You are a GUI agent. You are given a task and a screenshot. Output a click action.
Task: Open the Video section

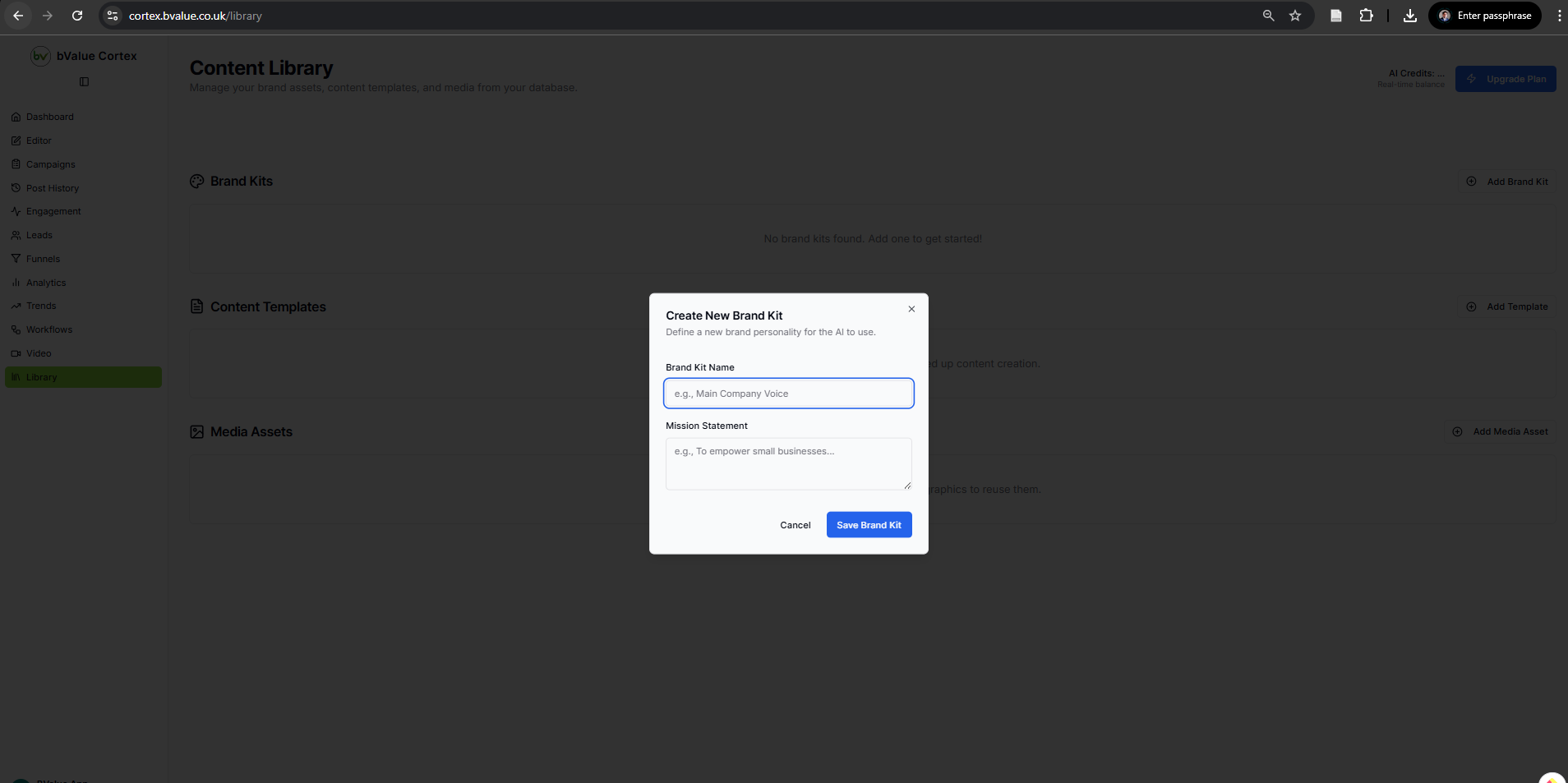(x=38, y=352)
